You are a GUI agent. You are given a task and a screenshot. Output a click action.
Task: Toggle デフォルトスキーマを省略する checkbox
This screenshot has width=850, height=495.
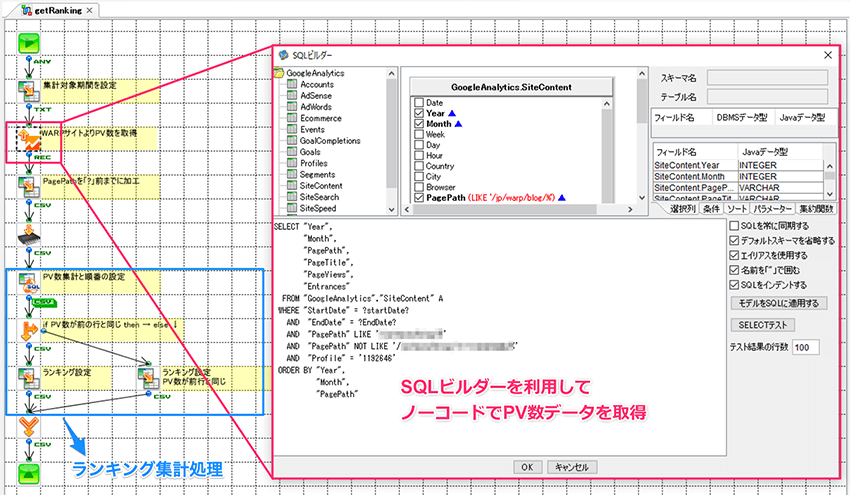tap(734, 240)
